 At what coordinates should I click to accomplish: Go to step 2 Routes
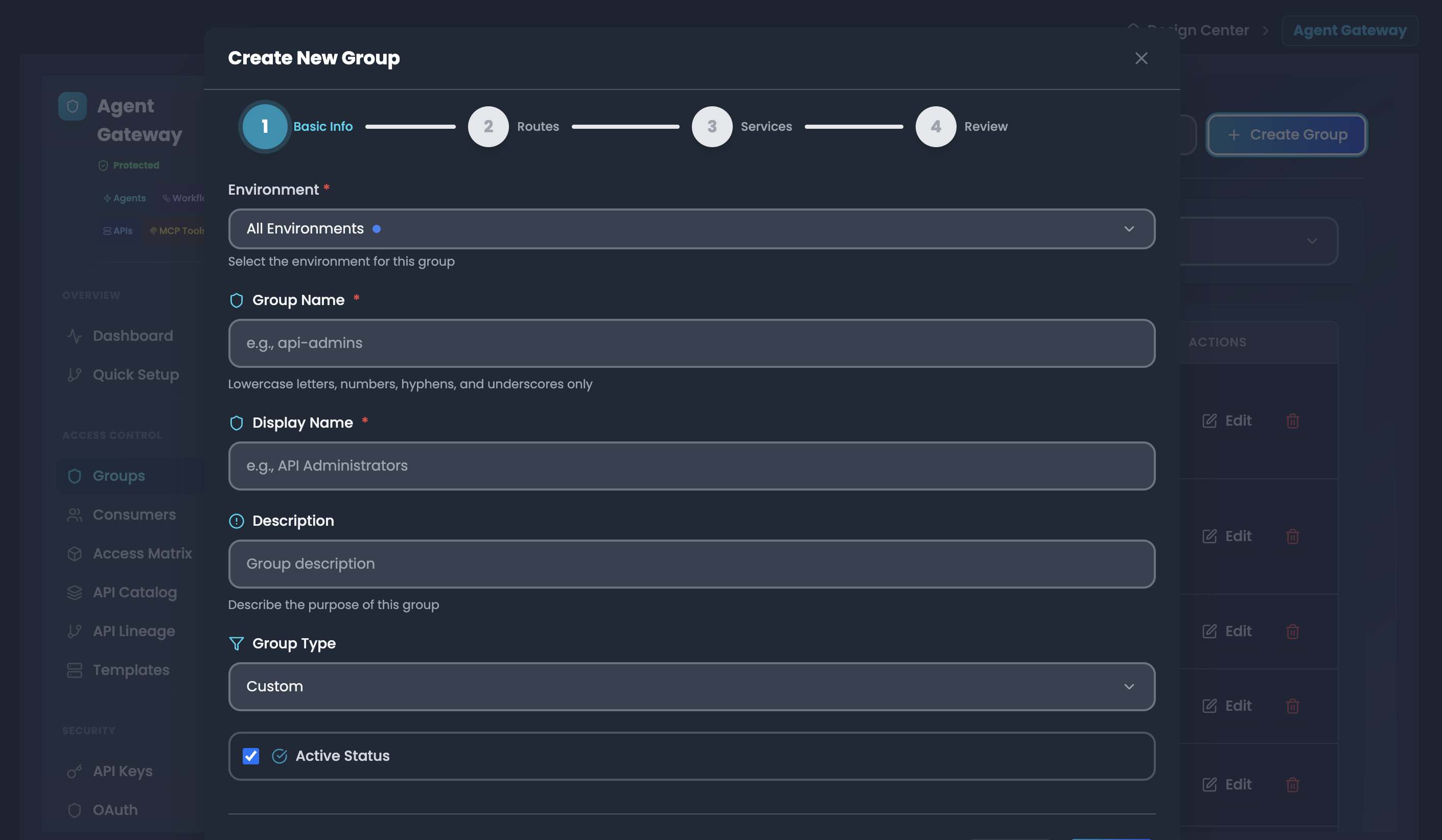pos(488,126)
